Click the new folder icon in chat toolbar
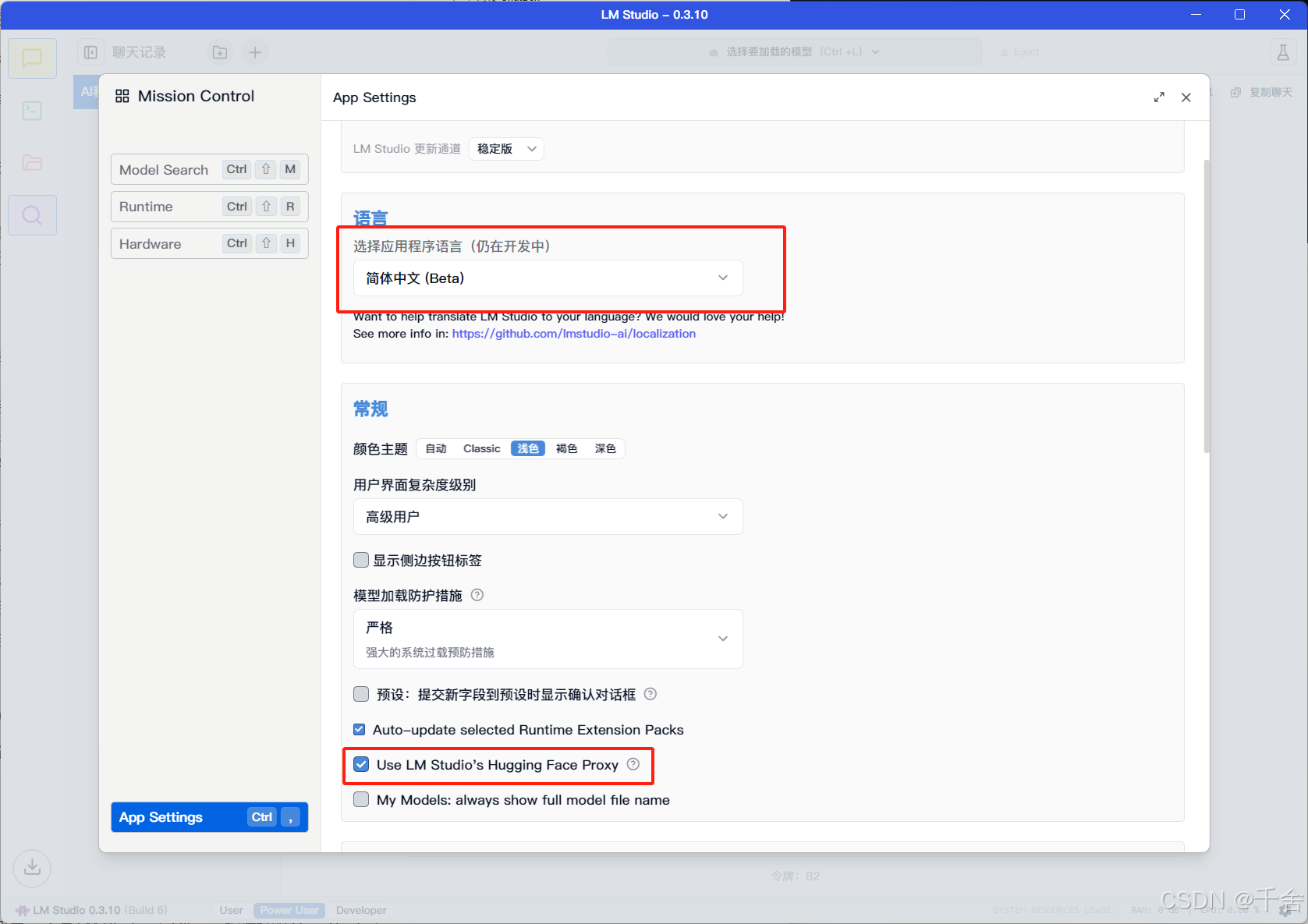Screen dimensions: 1308x924 click(220, 52)
